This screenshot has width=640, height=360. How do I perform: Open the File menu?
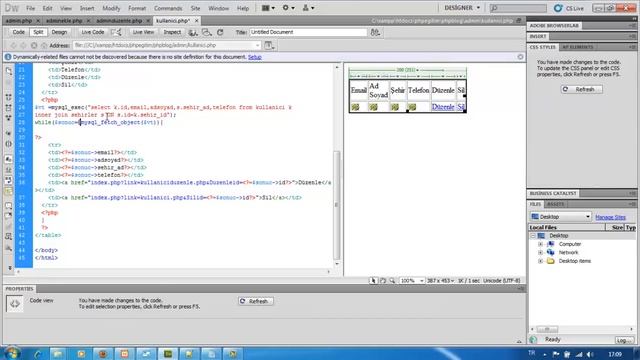tap(31, 8)
